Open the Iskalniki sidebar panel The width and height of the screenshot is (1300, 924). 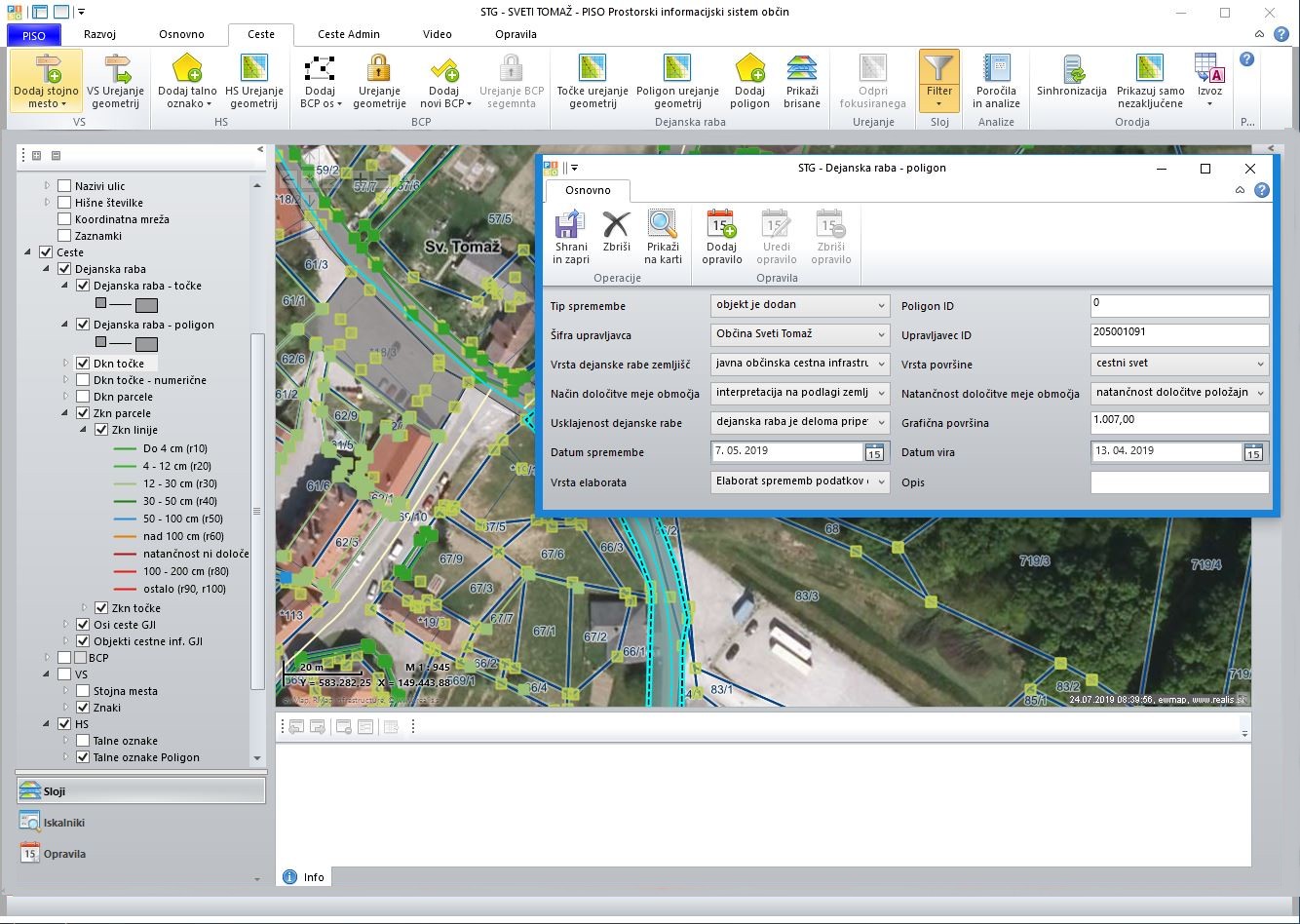(x=64, y=823)
